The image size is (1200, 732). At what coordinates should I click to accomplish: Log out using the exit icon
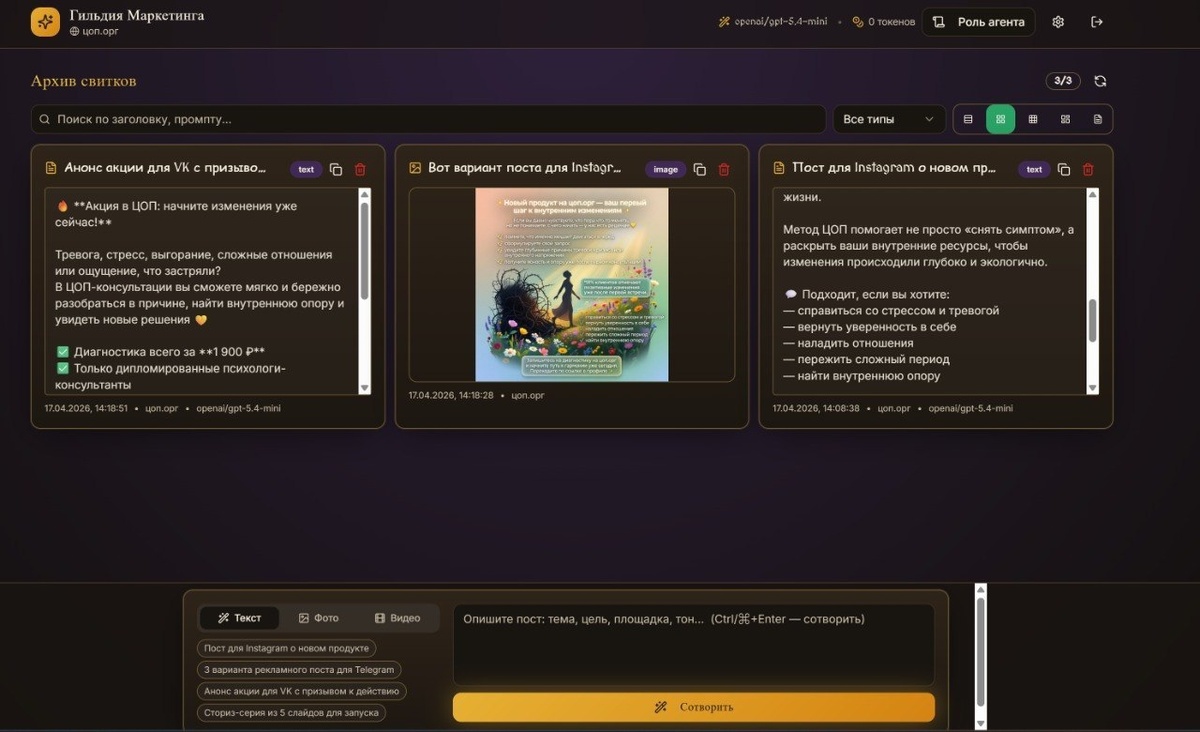coord(1097,22)
